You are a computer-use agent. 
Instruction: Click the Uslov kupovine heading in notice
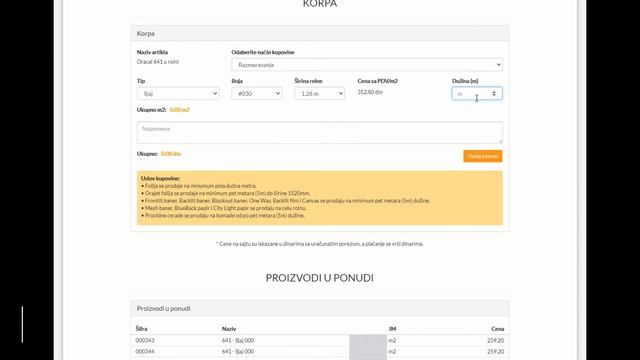(x=160, y=178)
